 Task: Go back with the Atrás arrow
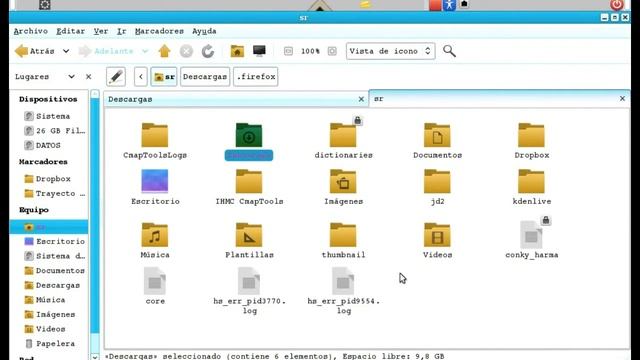click(x=34, y=51)
